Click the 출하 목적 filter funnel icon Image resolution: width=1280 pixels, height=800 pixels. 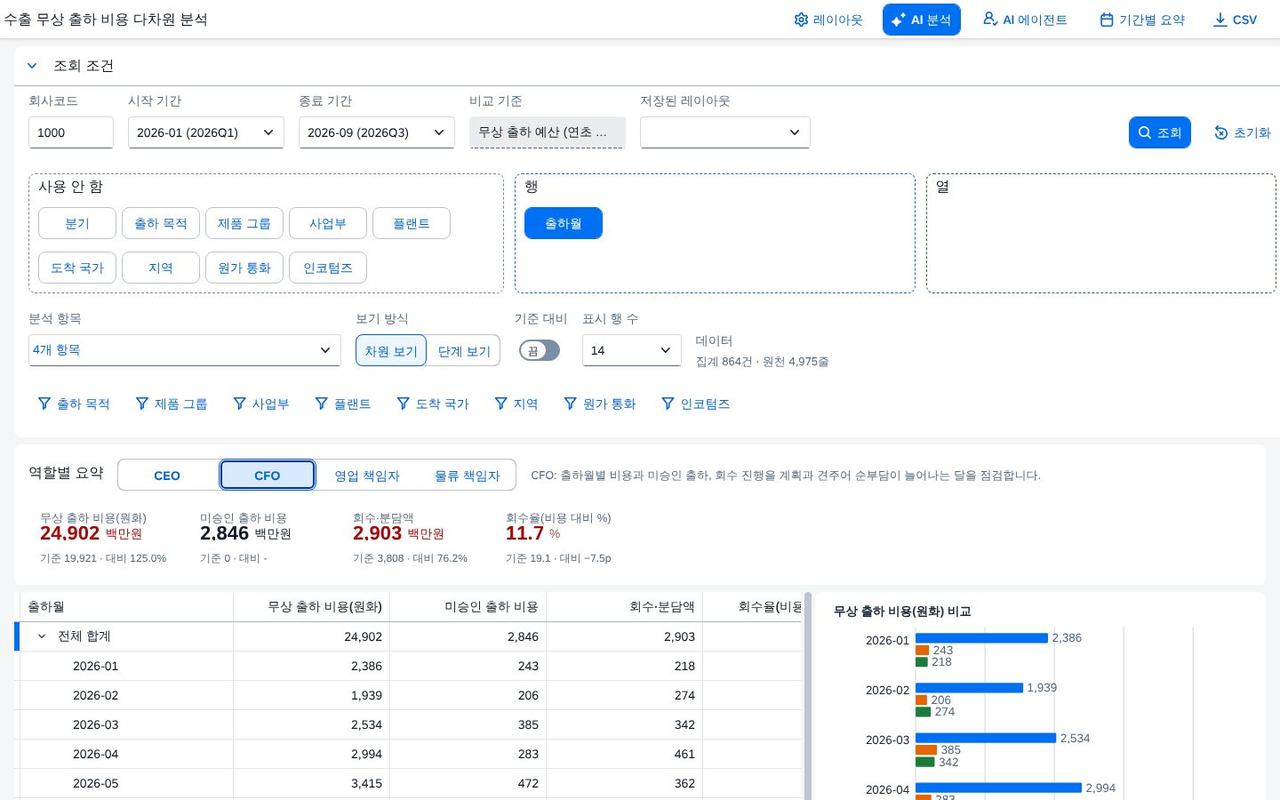44,404
